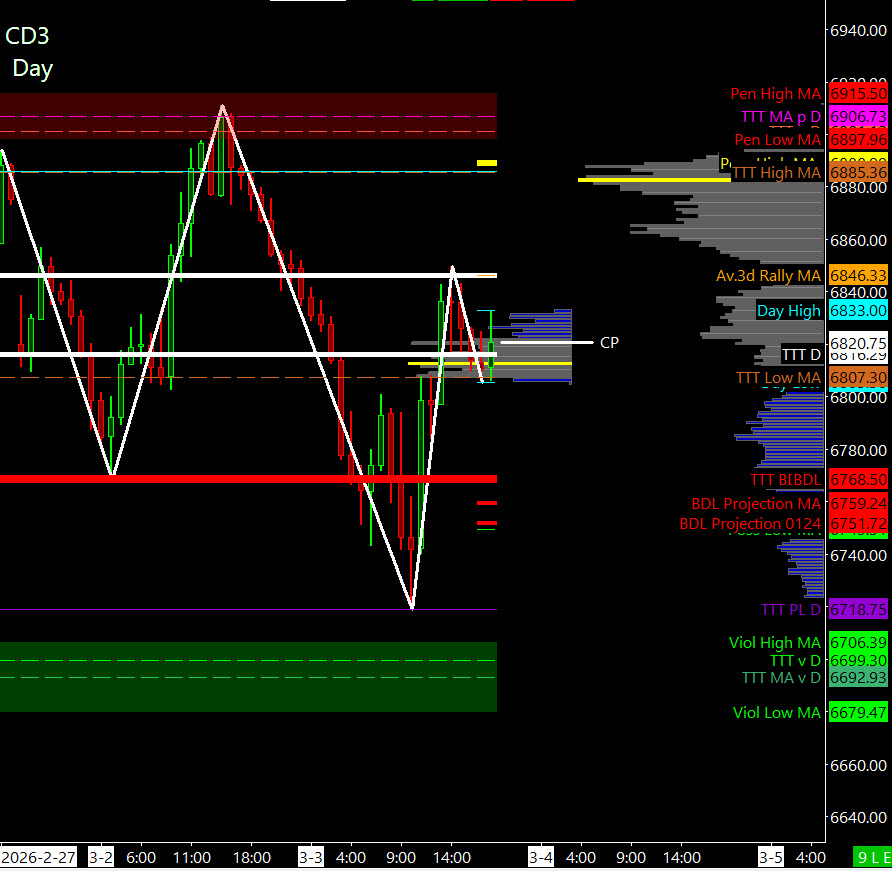
Task: Click the purple TTT PL D label
Action: pyautogui.click(x=790, y=610)
